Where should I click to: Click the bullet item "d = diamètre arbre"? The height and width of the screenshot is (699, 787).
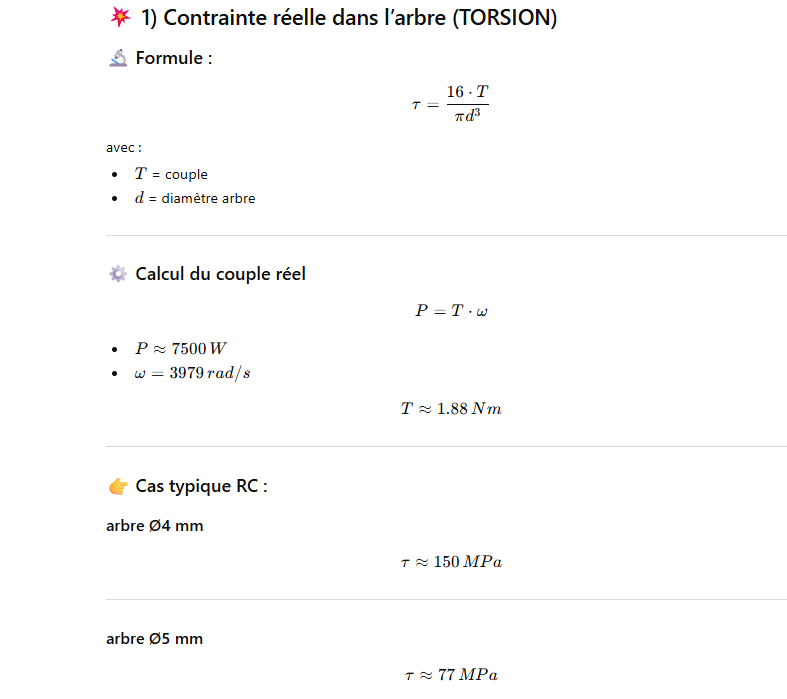tap(195, 198)
